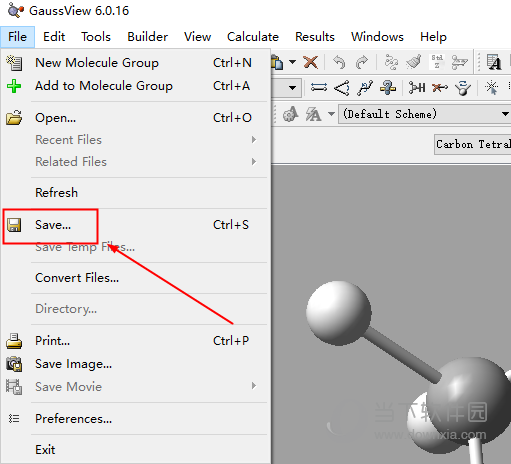Select the Modify Angle tool icon
Image resolution: width=511 pixels, height=464 pixels.
(x=342, y=88)
